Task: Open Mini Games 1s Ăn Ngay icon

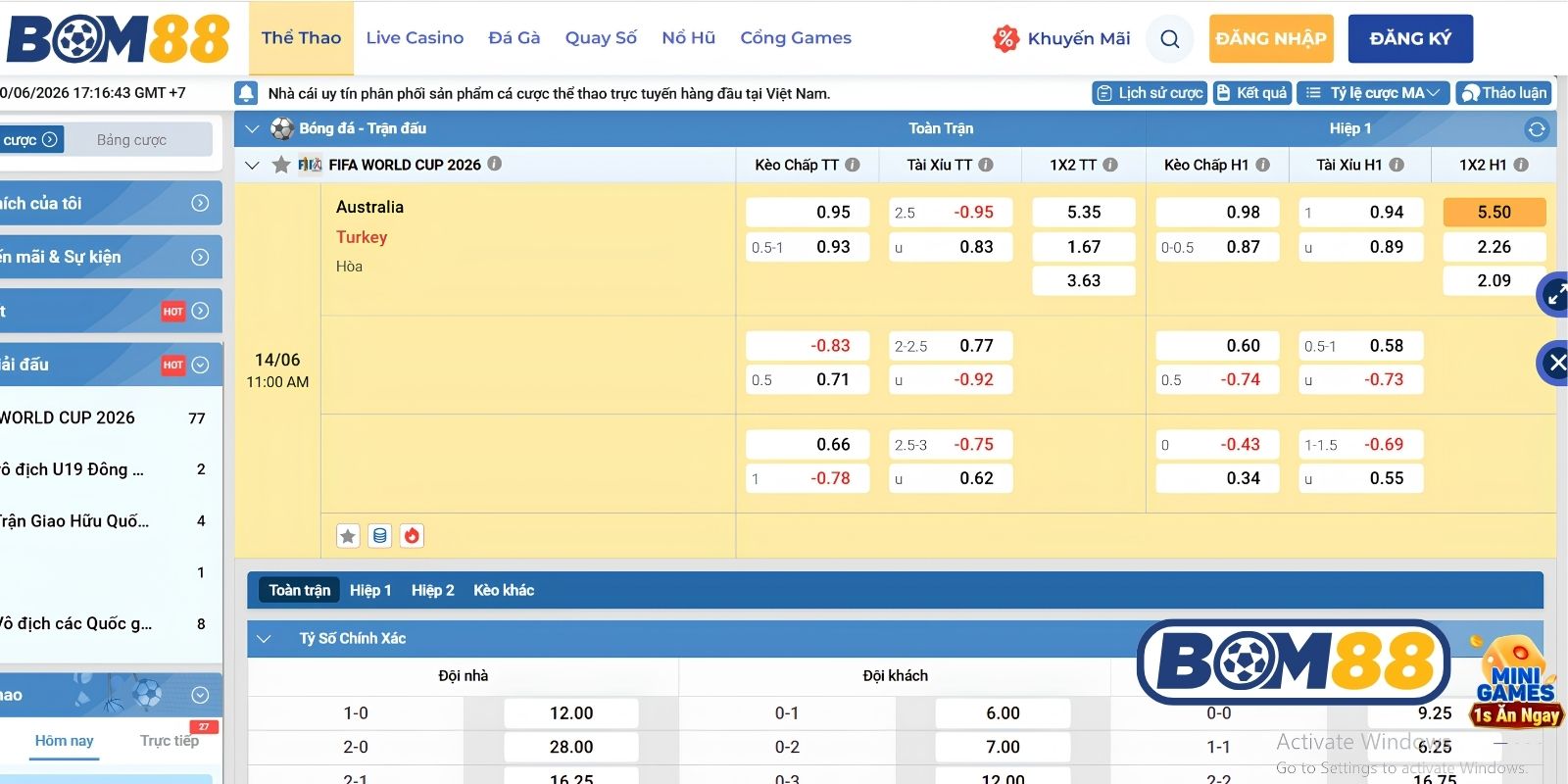Action: pyautogui.click(x=1516, y=682)
